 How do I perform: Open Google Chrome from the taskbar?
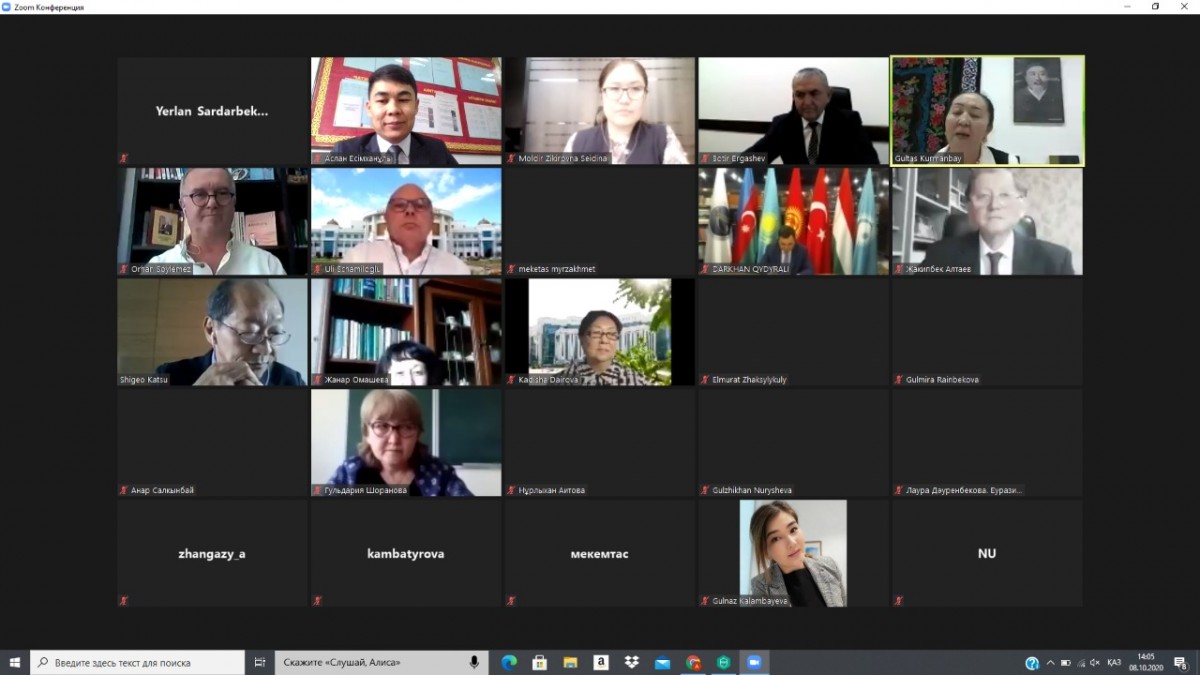point(693,662)
